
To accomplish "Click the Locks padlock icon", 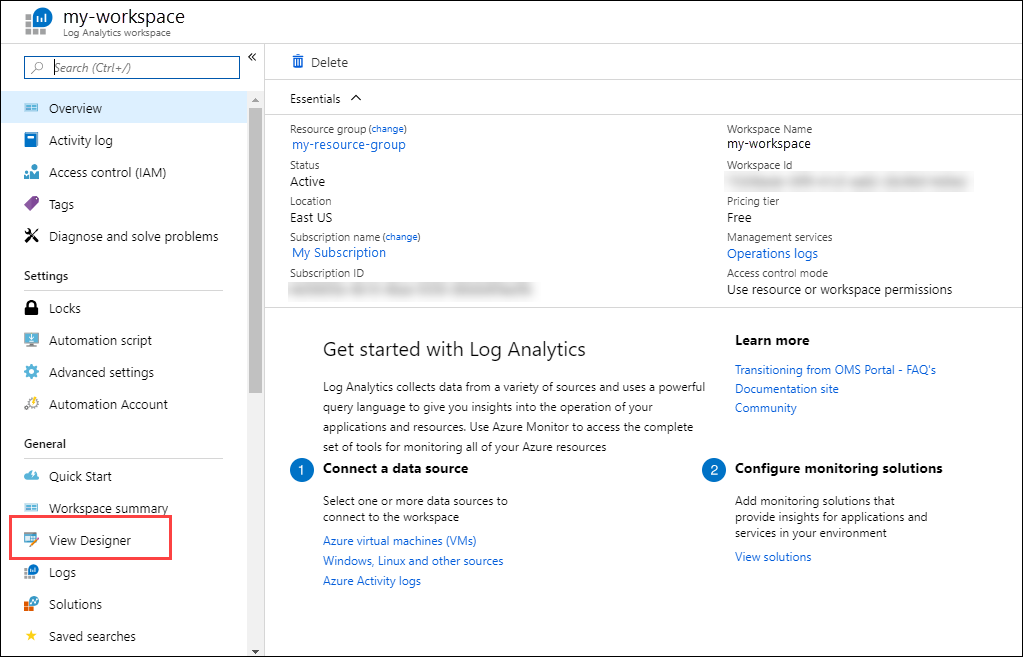I will point(31,308).
